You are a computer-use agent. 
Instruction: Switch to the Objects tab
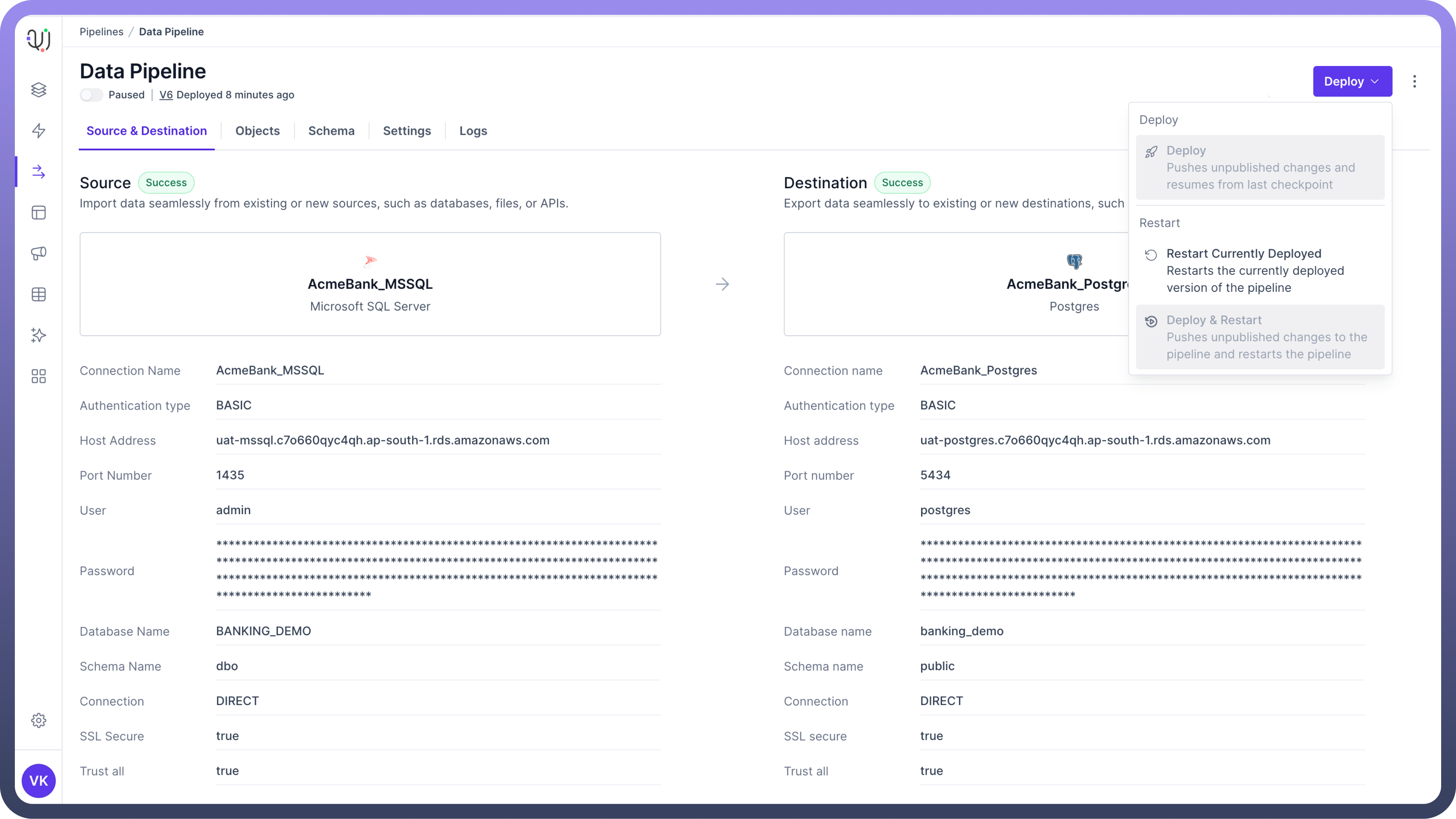pos(257,131)
